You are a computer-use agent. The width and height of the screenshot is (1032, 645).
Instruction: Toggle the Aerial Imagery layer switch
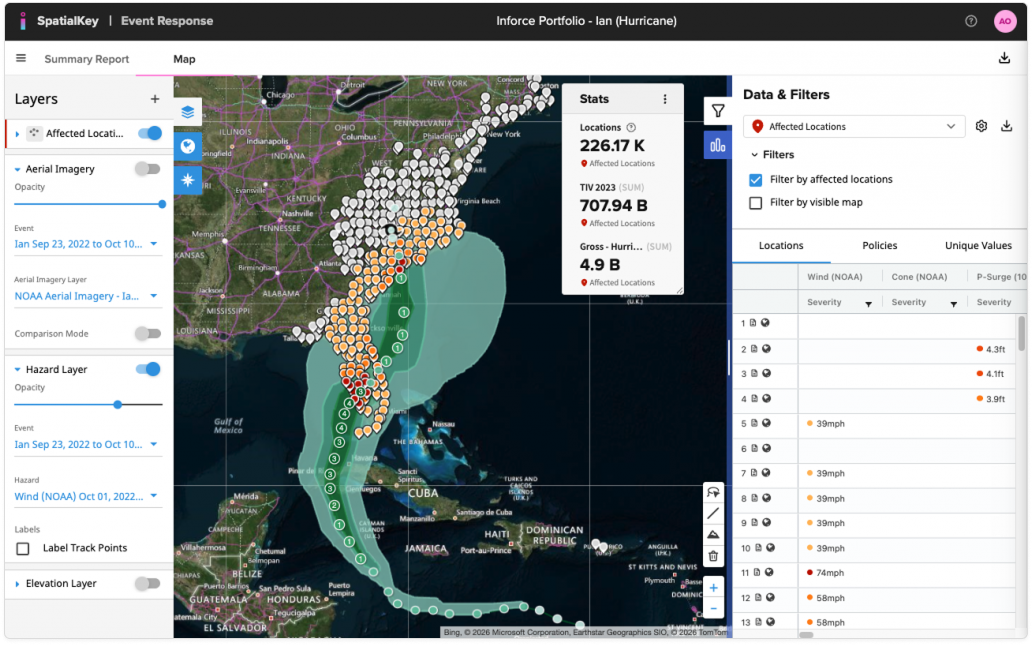(148, 169)
